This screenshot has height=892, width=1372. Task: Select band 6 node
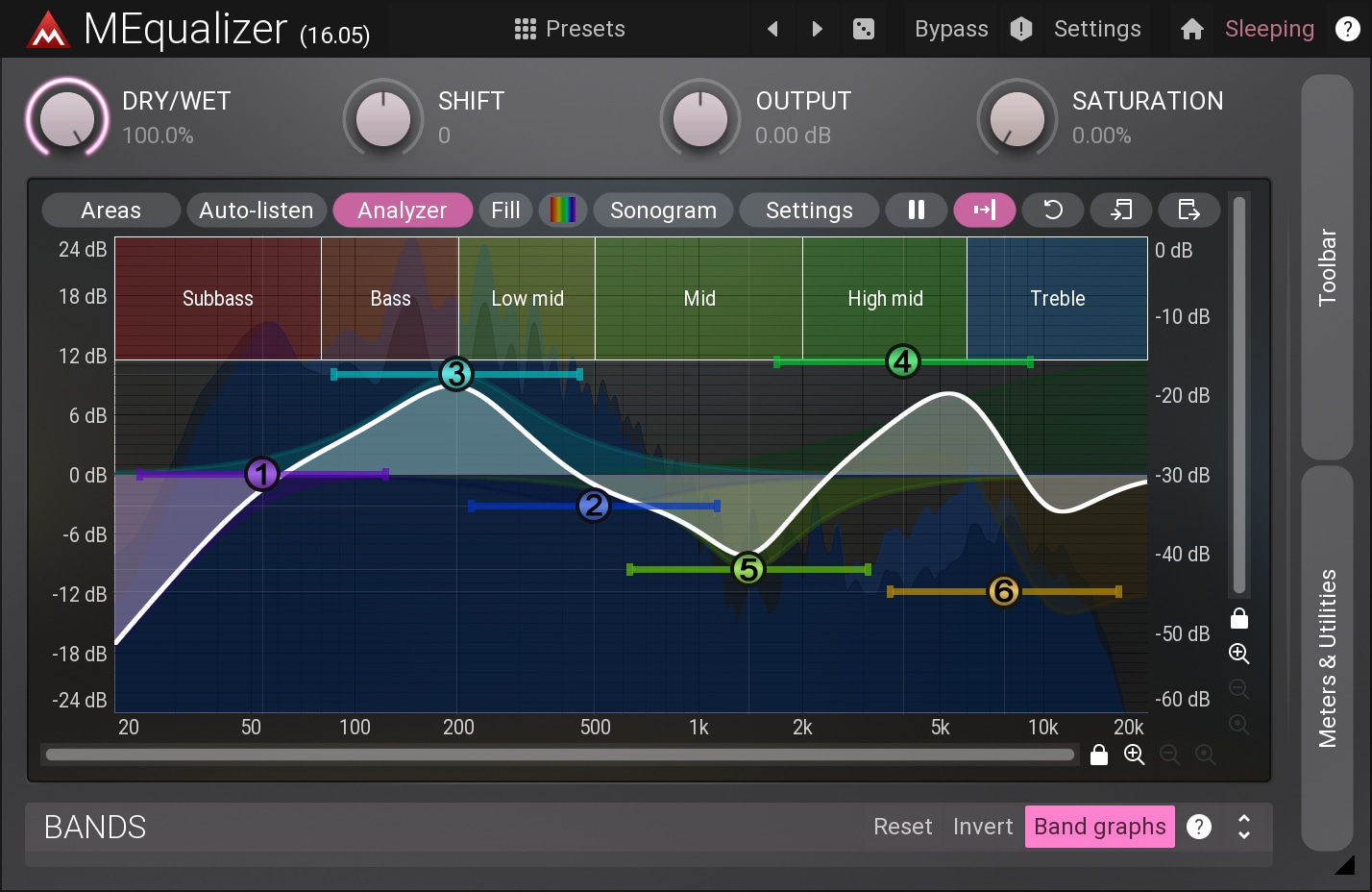pyautogui.click(x=1003, y=591)
